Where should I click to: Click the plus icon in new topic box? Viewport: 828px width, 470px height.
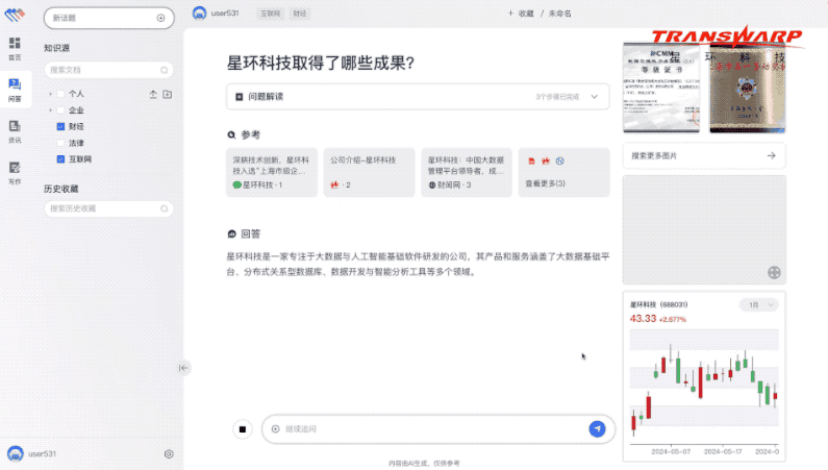click(x=161, y=18)
